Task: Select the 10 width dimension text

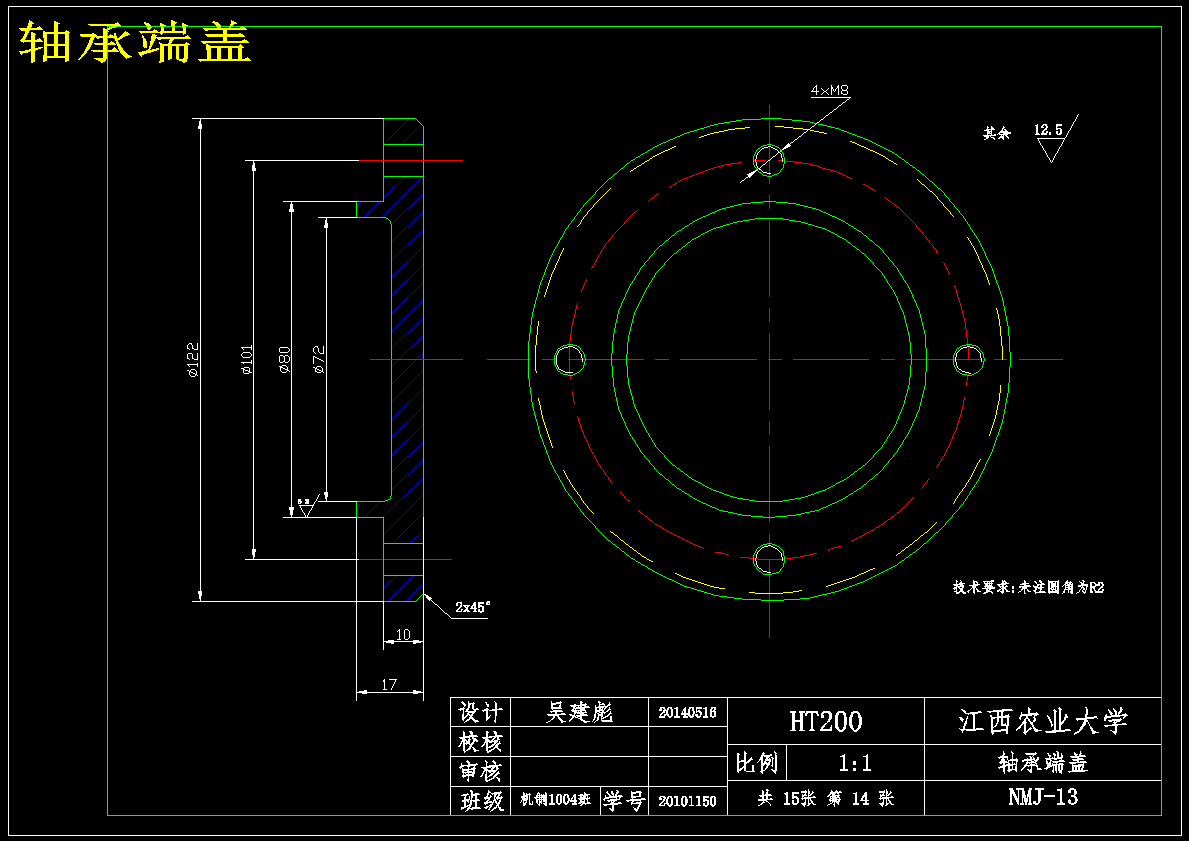Action: 403,635
